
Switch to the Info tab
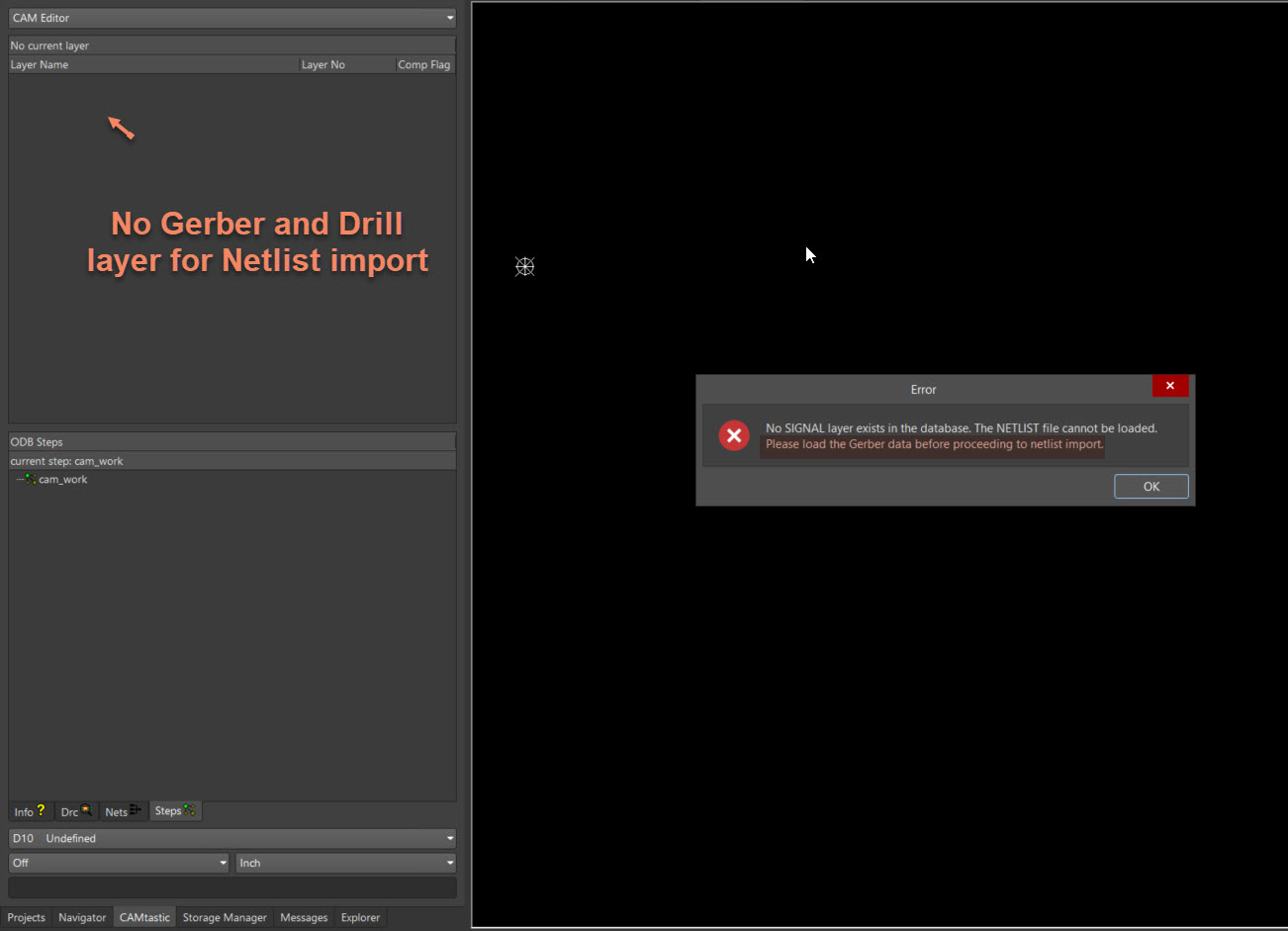[30, 811]
